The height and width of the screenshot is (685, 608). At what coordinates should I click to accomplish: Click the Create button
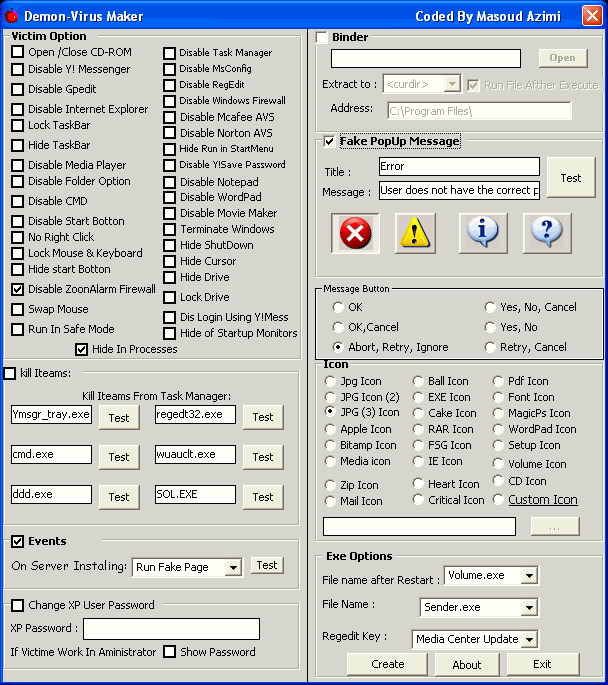387,664
